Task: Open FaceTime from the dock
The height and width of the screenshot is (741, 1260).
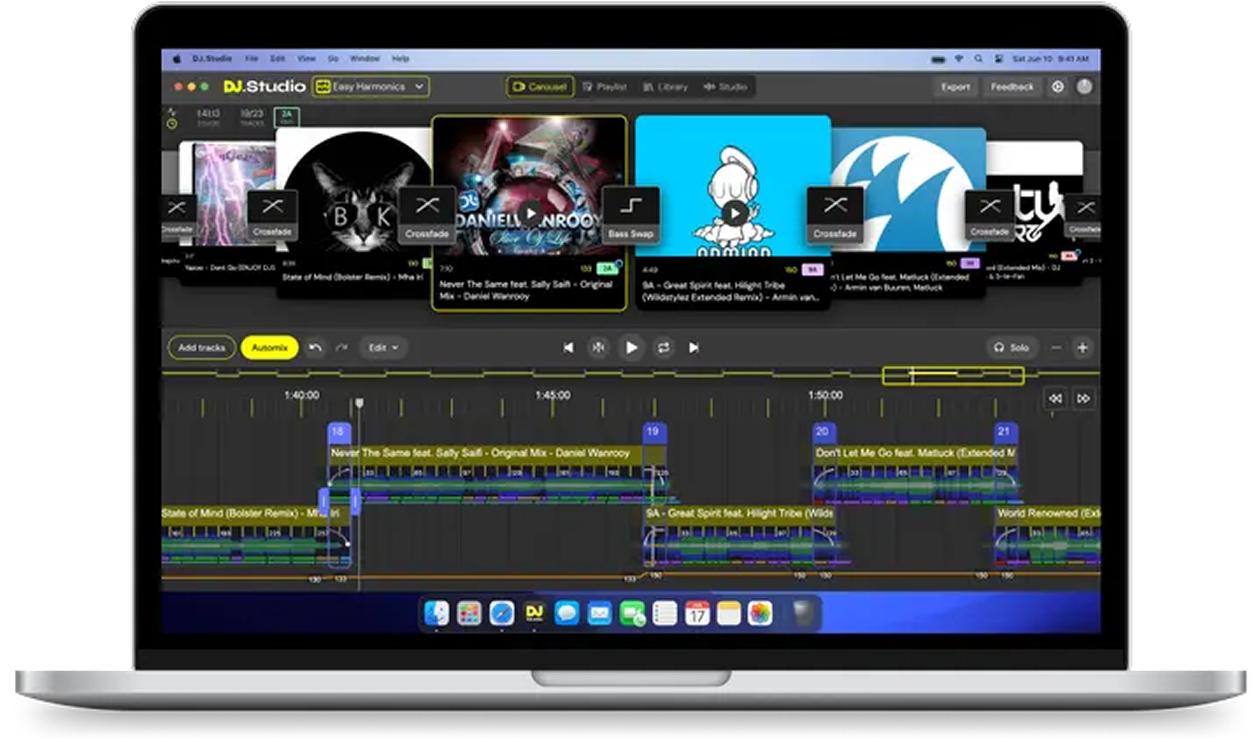Action: click(632, 613)
